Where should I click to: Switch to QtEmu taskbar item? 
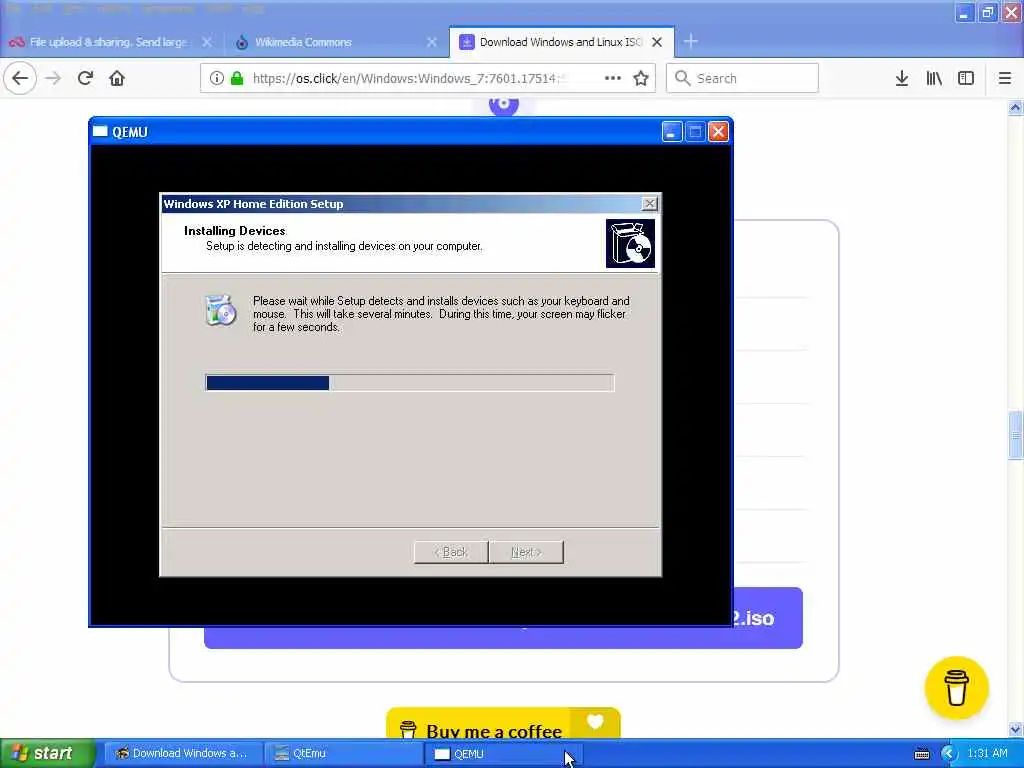coord(343,754)
